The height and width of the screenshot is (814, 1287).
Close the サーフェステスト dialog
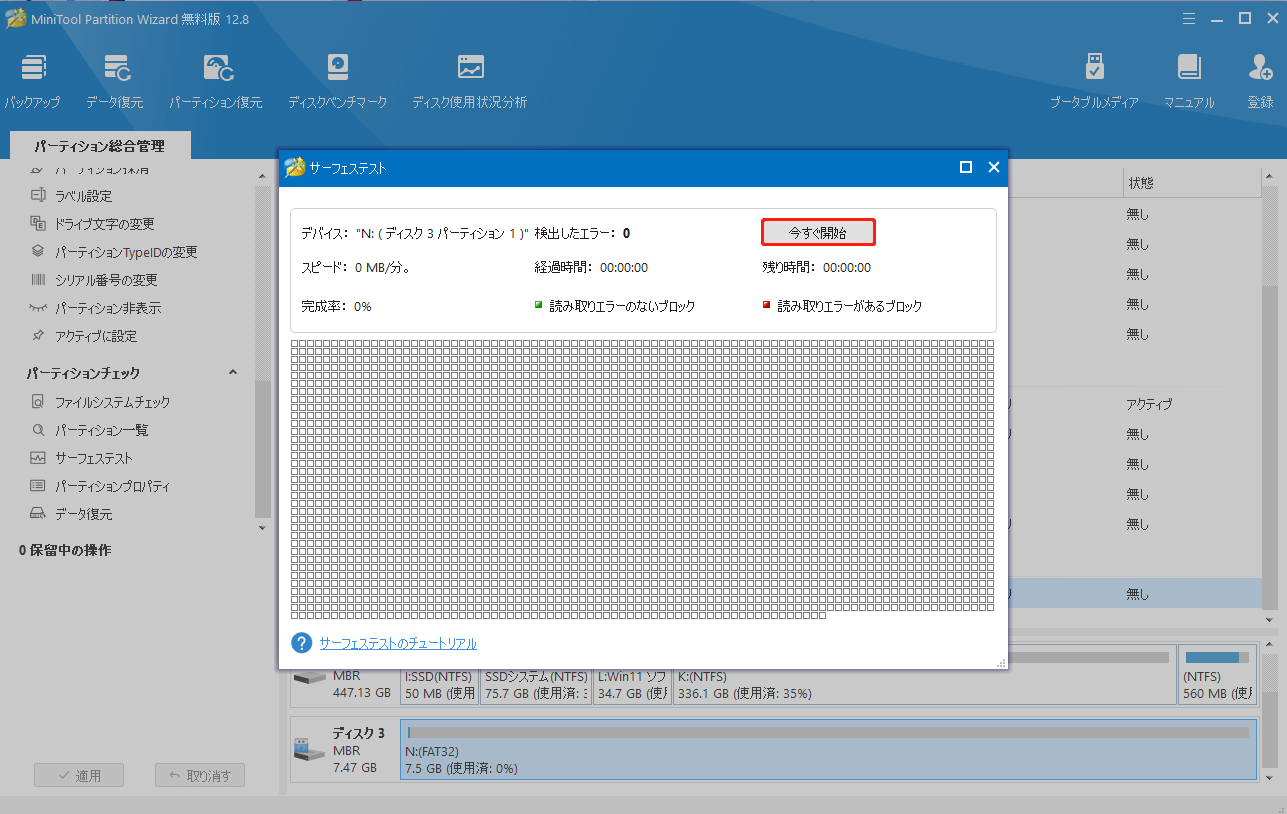(994, 167)
